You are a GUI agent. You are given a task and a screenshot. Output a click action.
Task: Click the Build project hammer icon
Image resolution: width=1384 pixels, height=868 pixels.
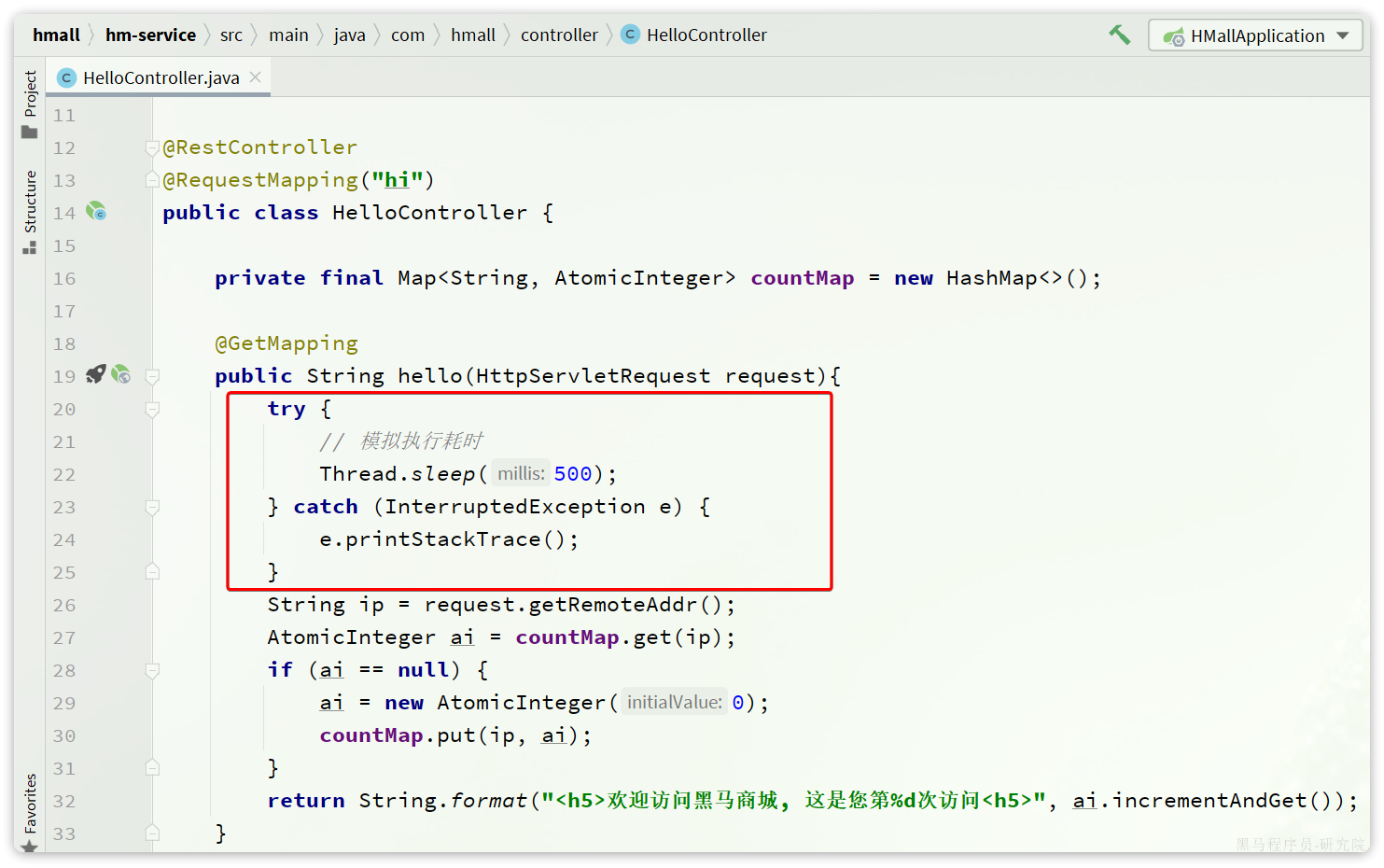pos(1119,35)
